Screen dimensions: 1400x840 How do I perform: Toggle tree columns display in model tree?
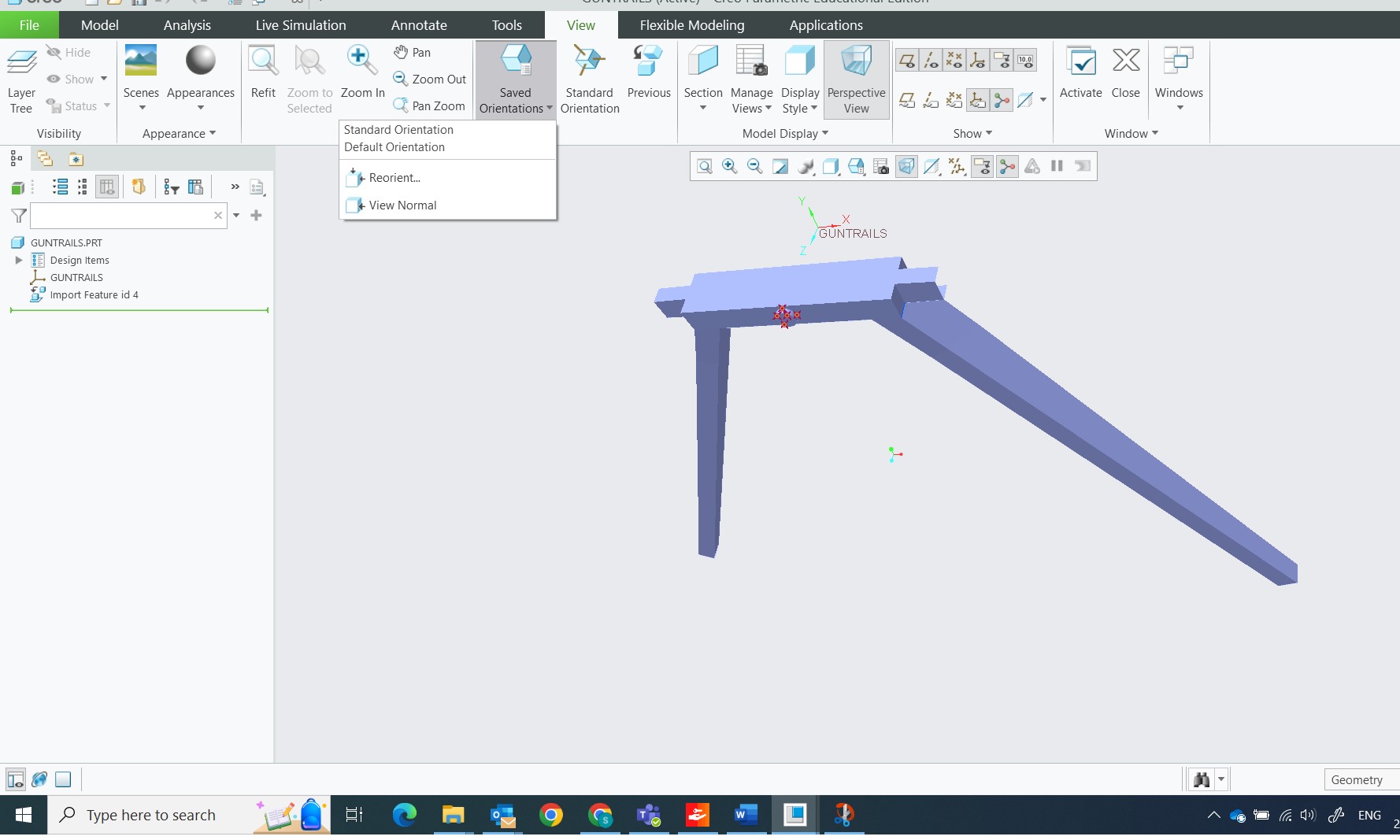tap(107, 187)
